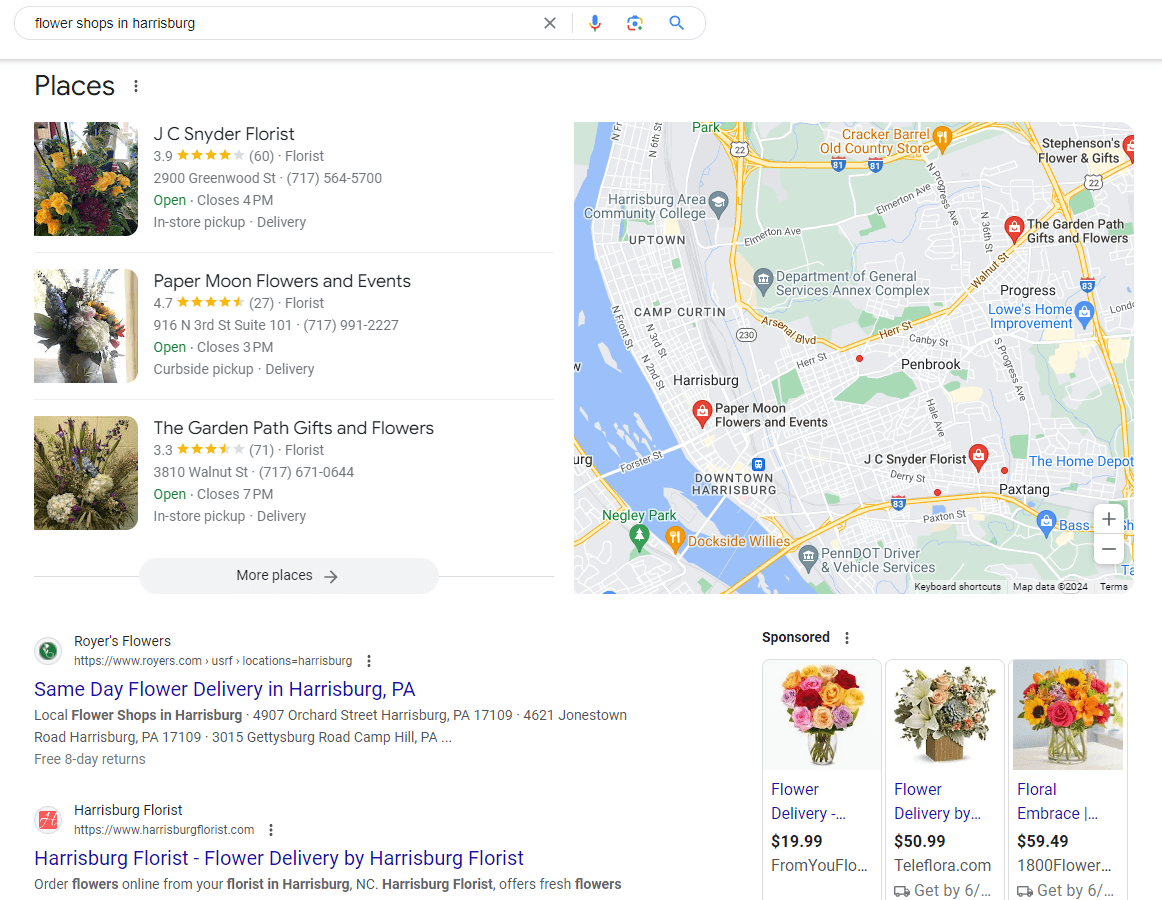Open the Sponsored section three-dot menu
This screenshot has width=1162, height=900.
tap(847, 638)
